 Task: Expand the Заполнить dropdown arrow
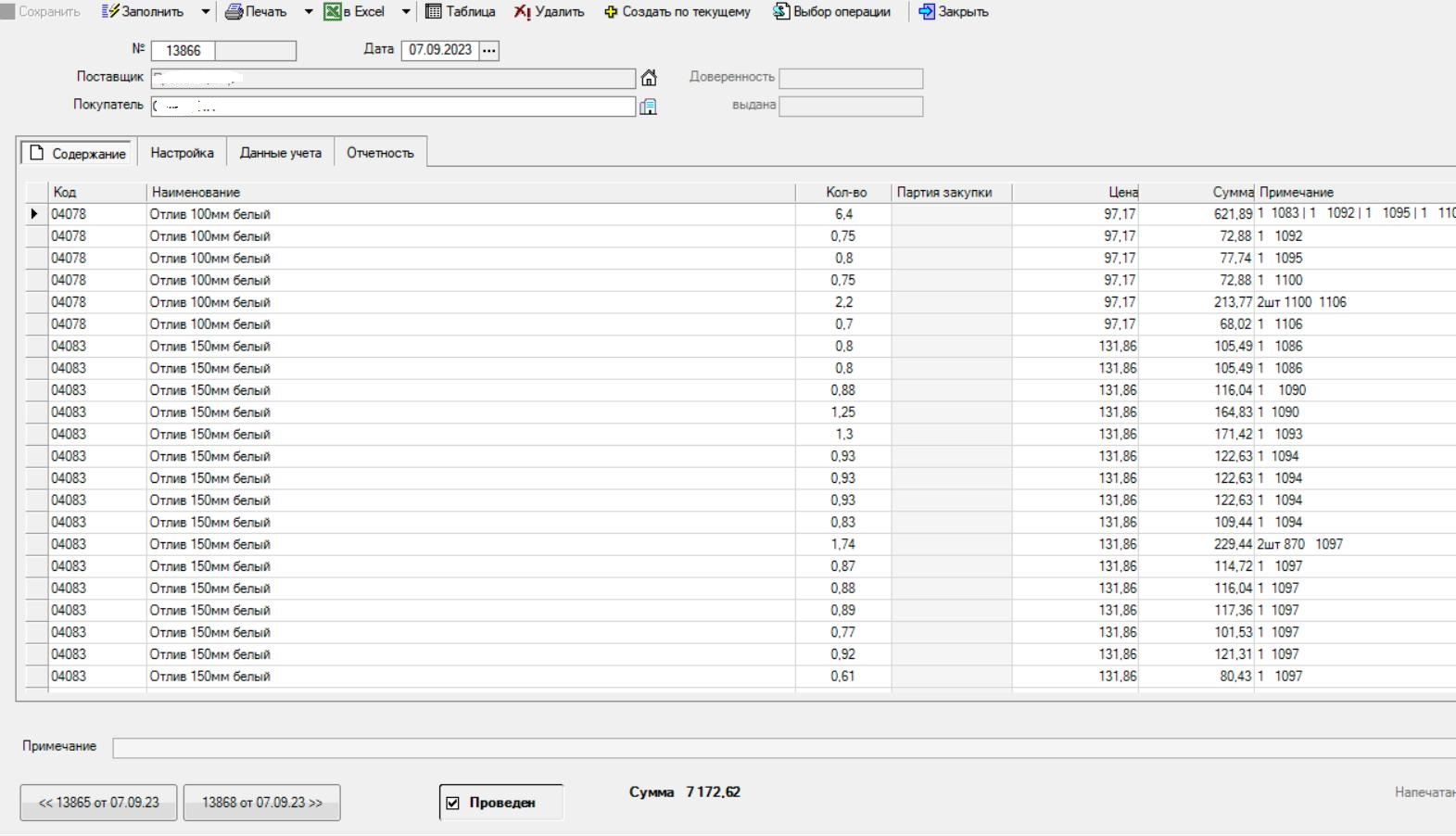tap(205, 12)
